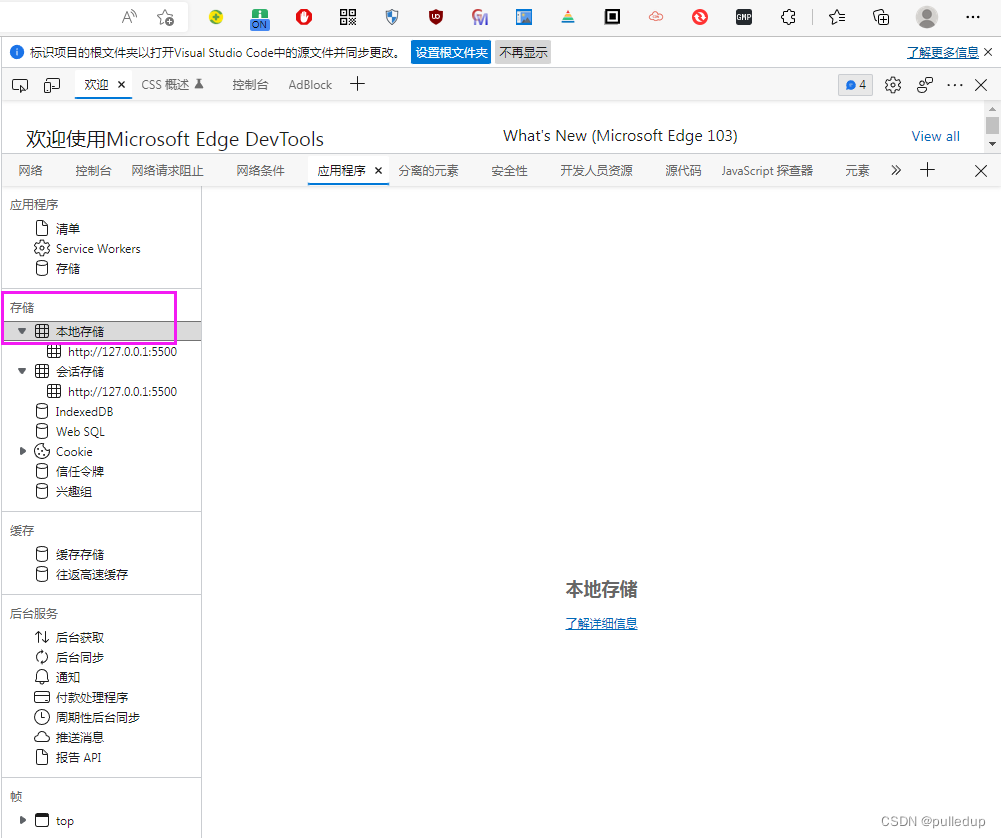
Task: Select 信任令牌 in storage list
Action: tap(79, 472)
